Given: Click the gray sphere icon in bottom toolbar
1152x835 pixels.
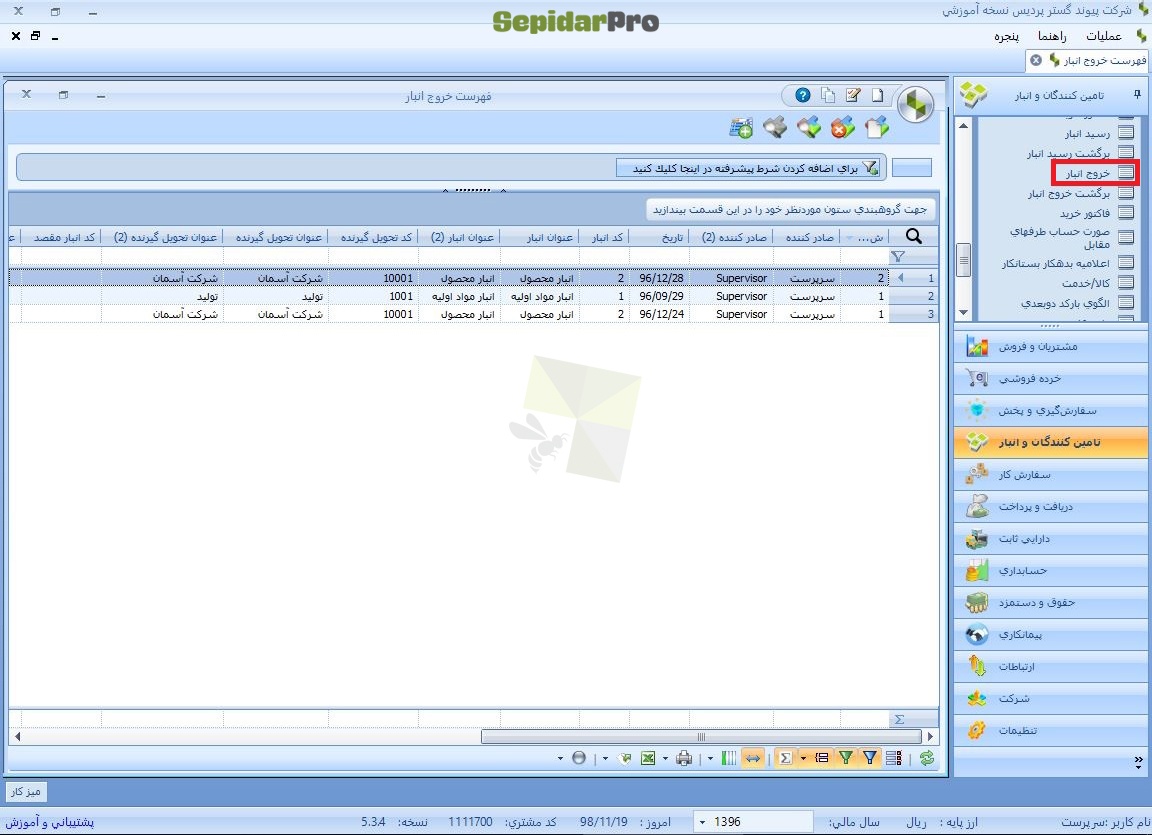Looking at the screenshot, I should 579,758.
